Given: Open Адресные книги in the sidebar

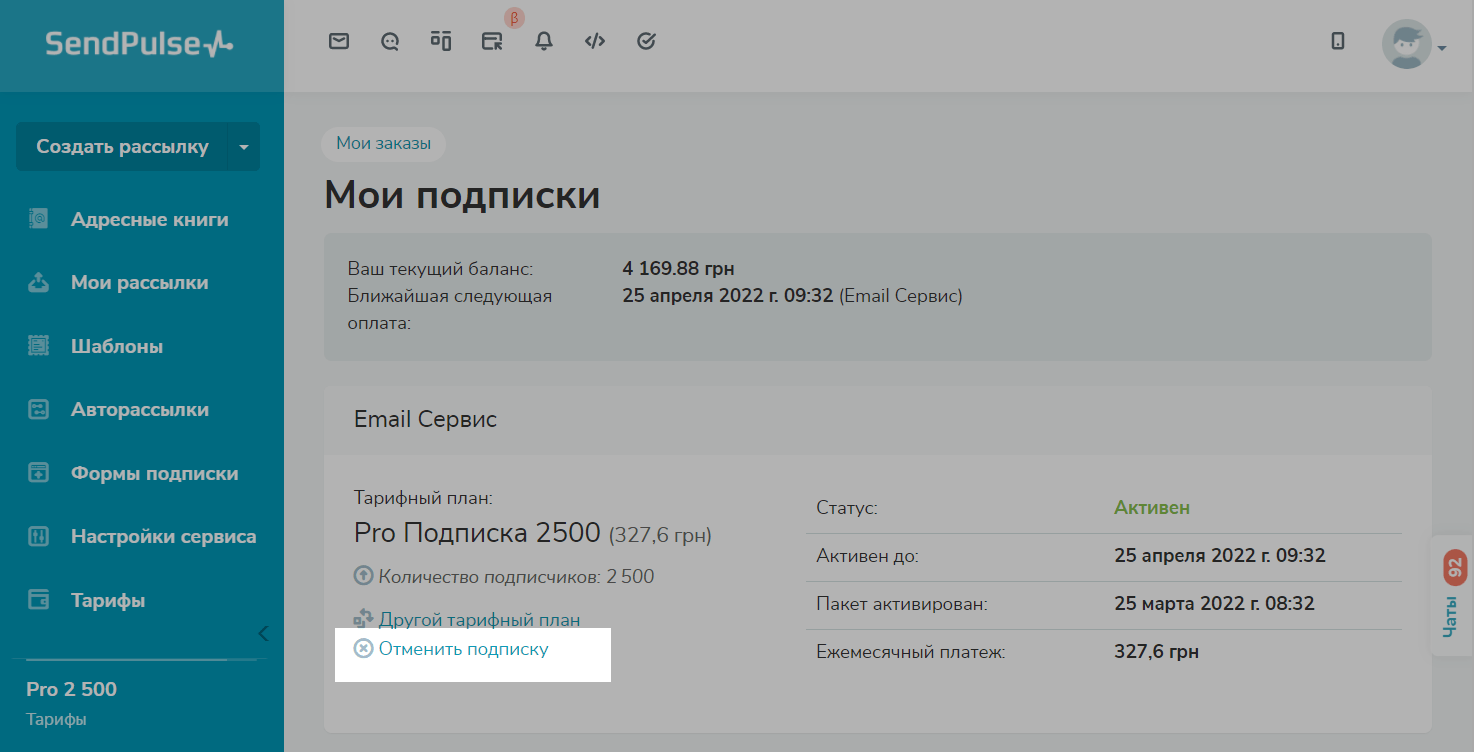Looking at the screenshot, I should 149,220.
